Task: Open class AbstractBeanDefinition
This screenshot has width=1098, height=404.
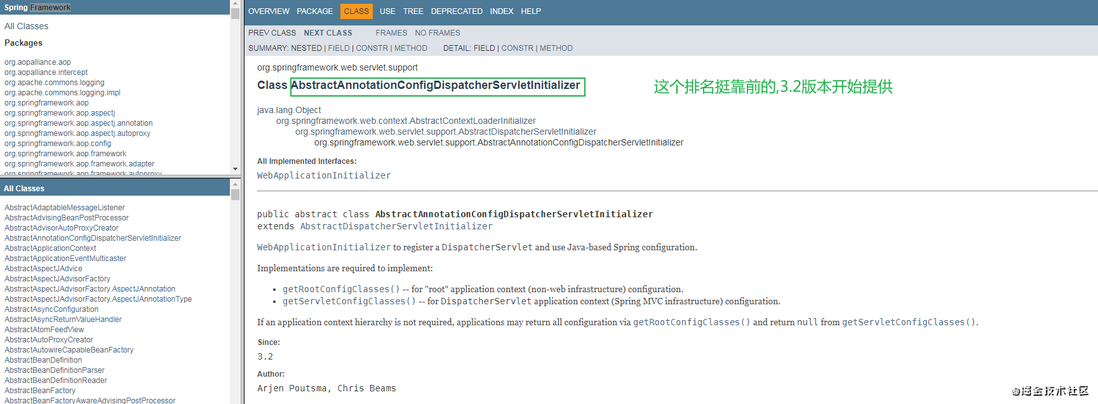Action: coord(43,360)
